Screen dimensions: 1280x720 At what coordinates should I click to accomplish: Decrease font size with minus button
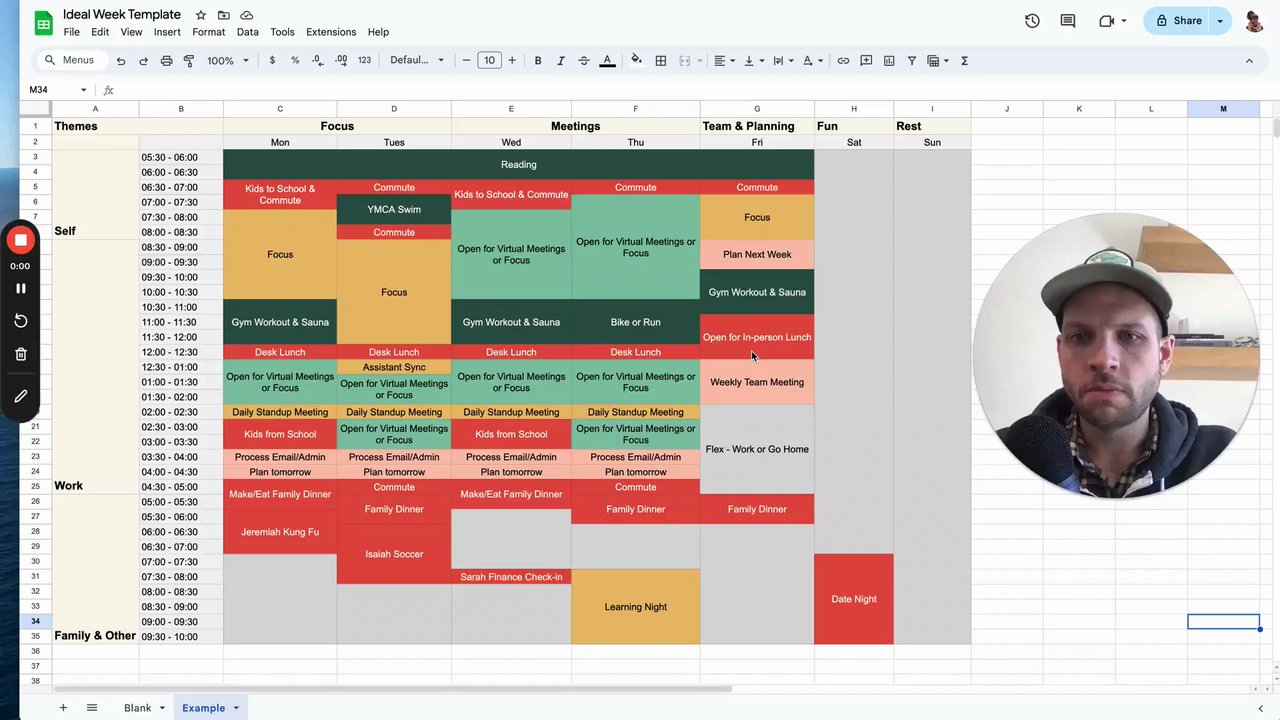pyautogui.click(x=466, y=61)
